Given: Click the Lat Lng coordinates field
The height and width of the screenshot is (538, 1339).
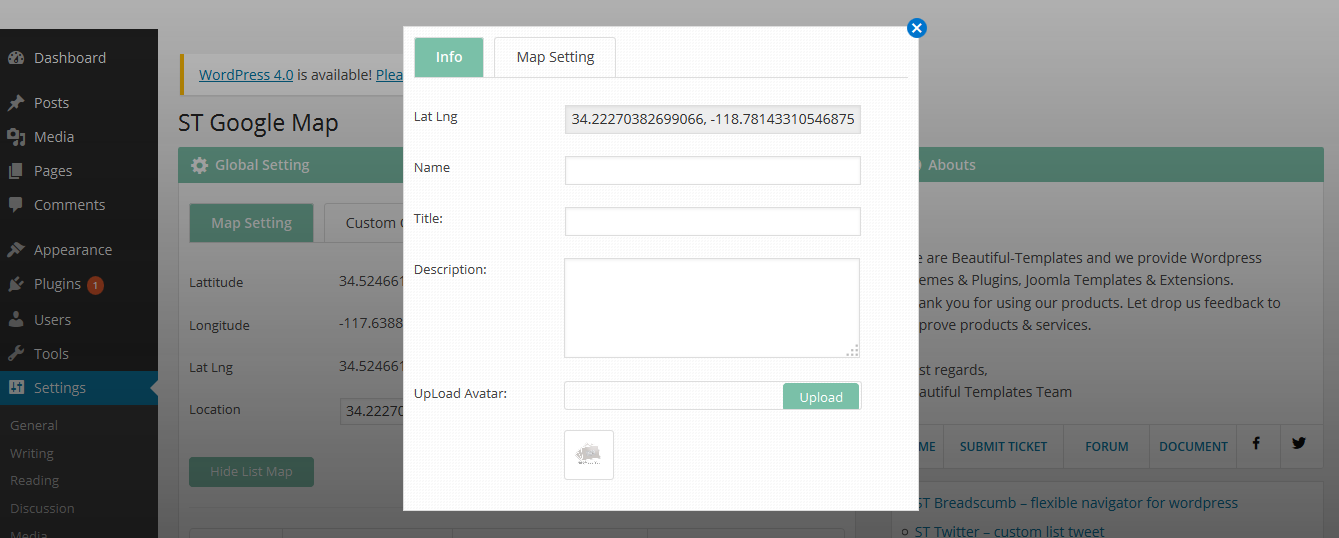Looking at the screenshot, I should point(713,120).
